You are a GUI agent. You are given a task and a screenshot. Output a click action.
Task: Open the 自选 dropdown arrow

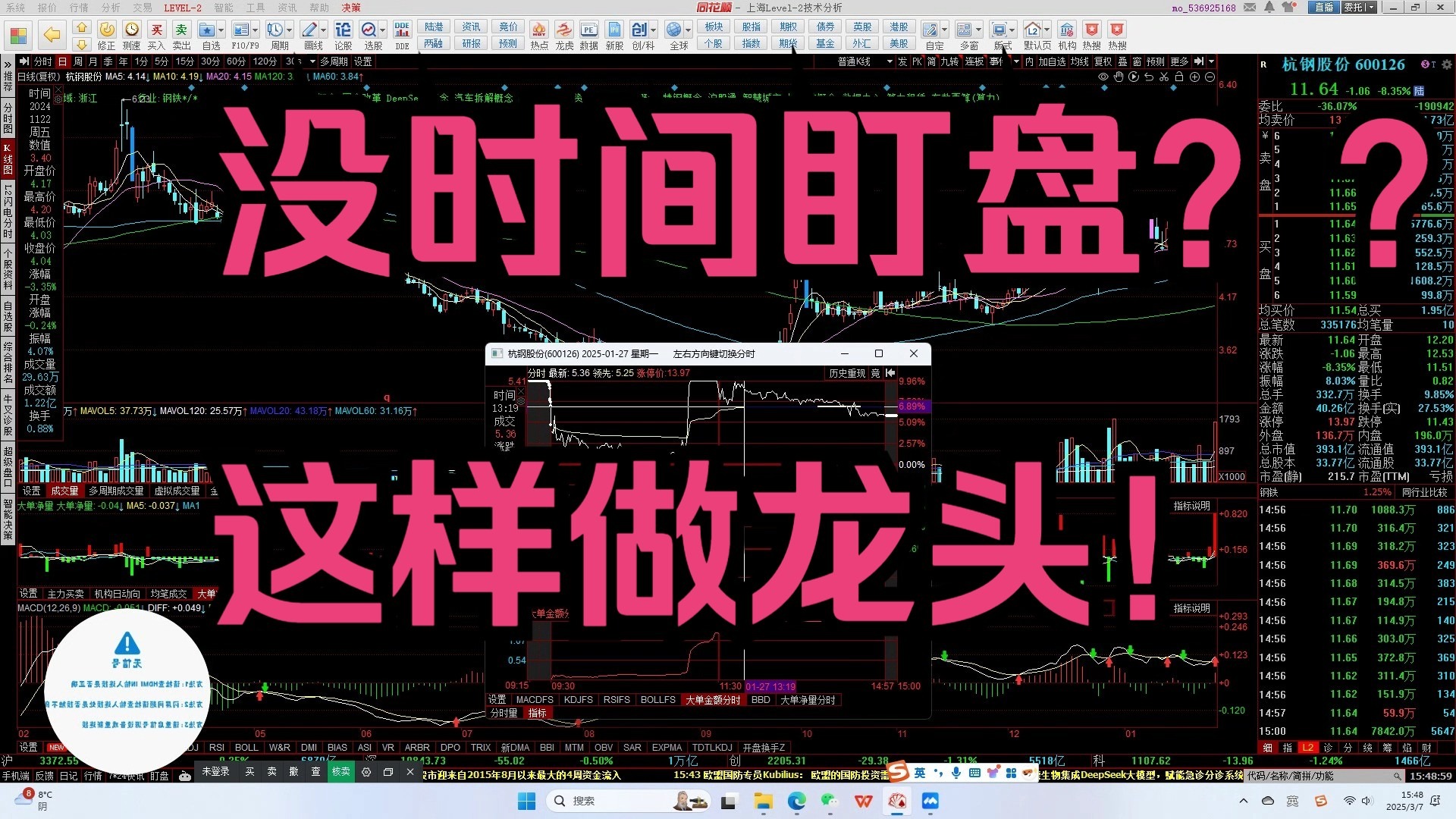[x=221, y=30]
